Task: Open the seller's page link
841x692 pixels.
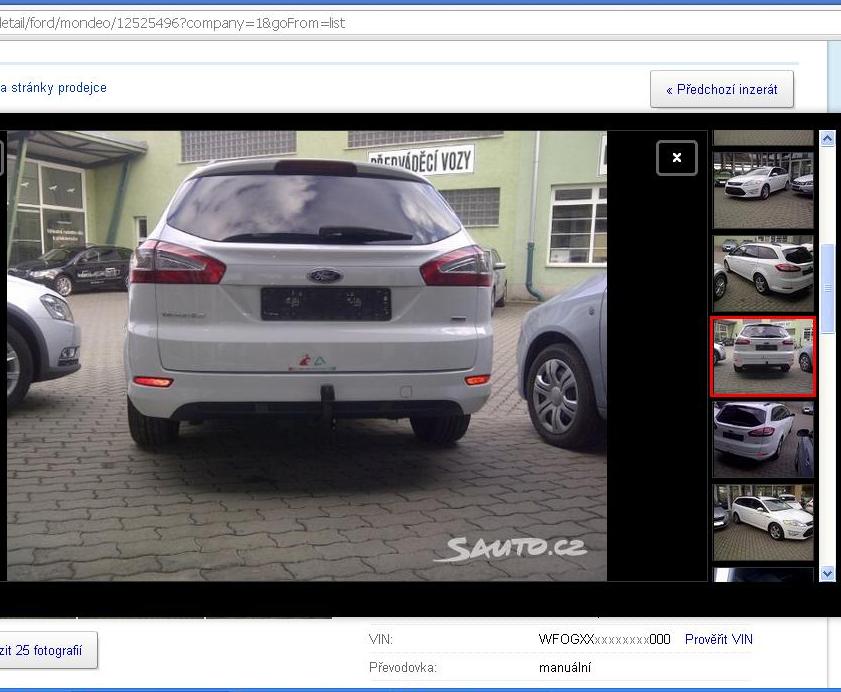Action: pos(53,88)
